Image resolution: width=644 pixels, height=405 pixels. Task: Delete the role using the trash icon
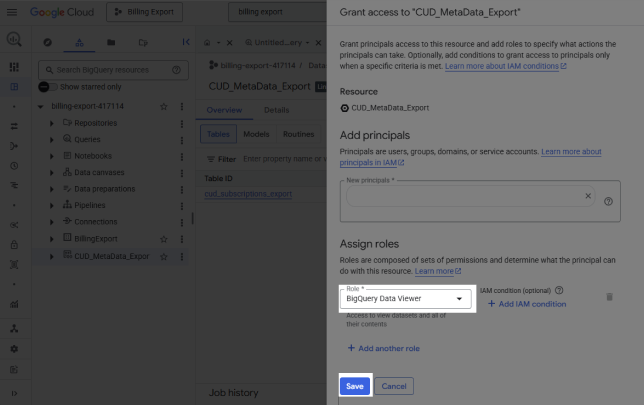pyautogui.click(x=609, y=297)
